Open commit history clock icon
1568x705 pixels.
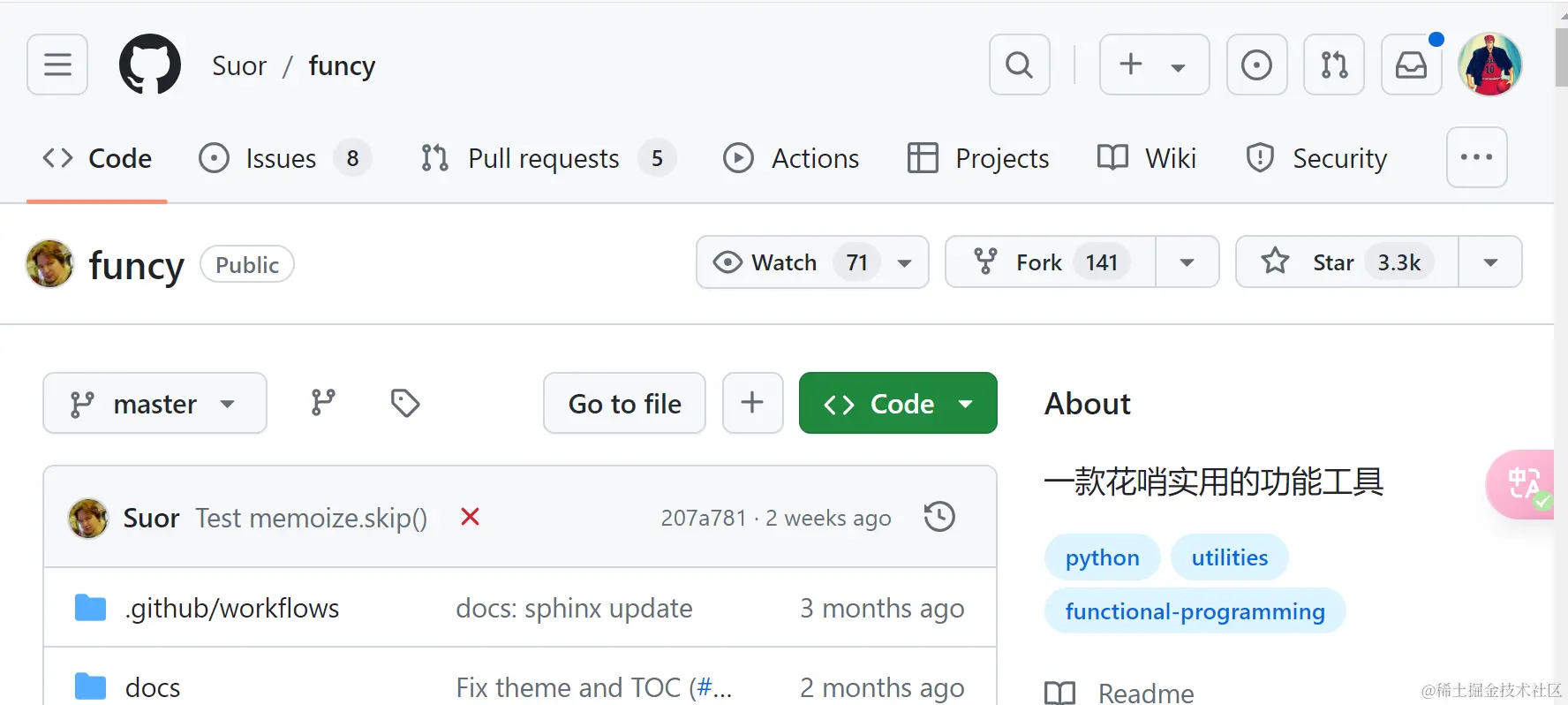tap(939, 517)
